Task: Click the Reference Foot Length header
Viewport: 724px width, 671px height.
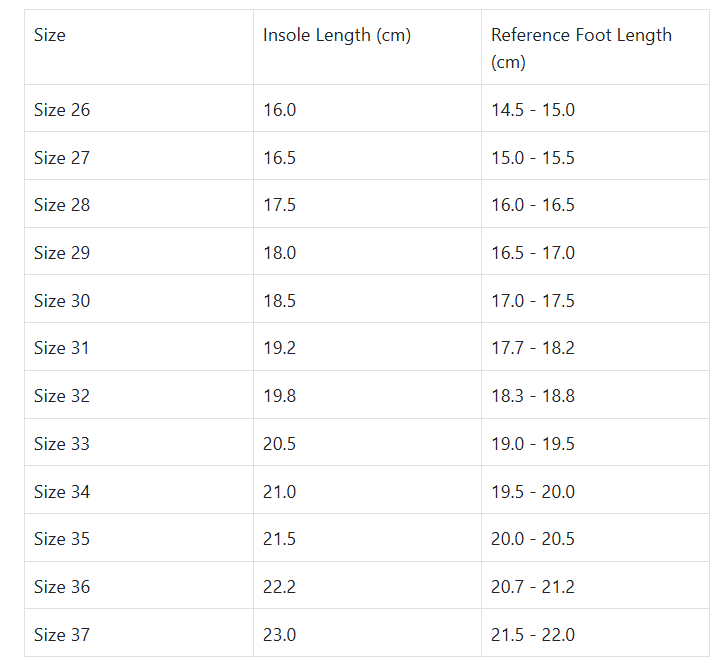Action: [x=581, y=47]
